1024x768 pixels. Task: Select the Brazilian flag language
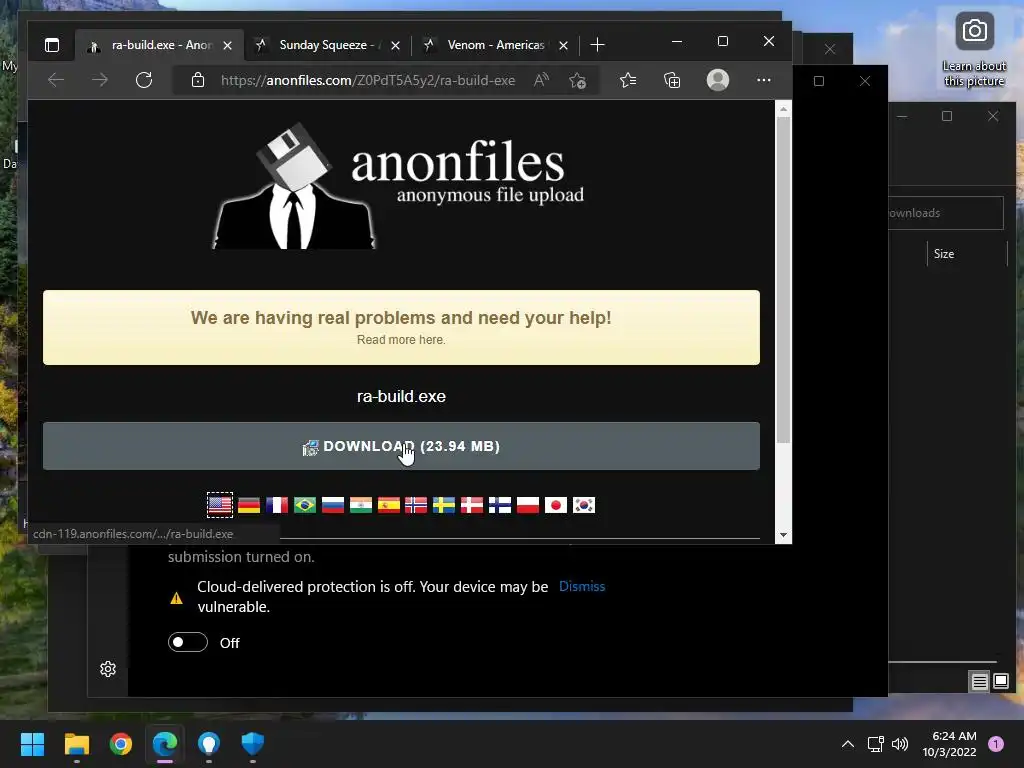click(305, 505)
